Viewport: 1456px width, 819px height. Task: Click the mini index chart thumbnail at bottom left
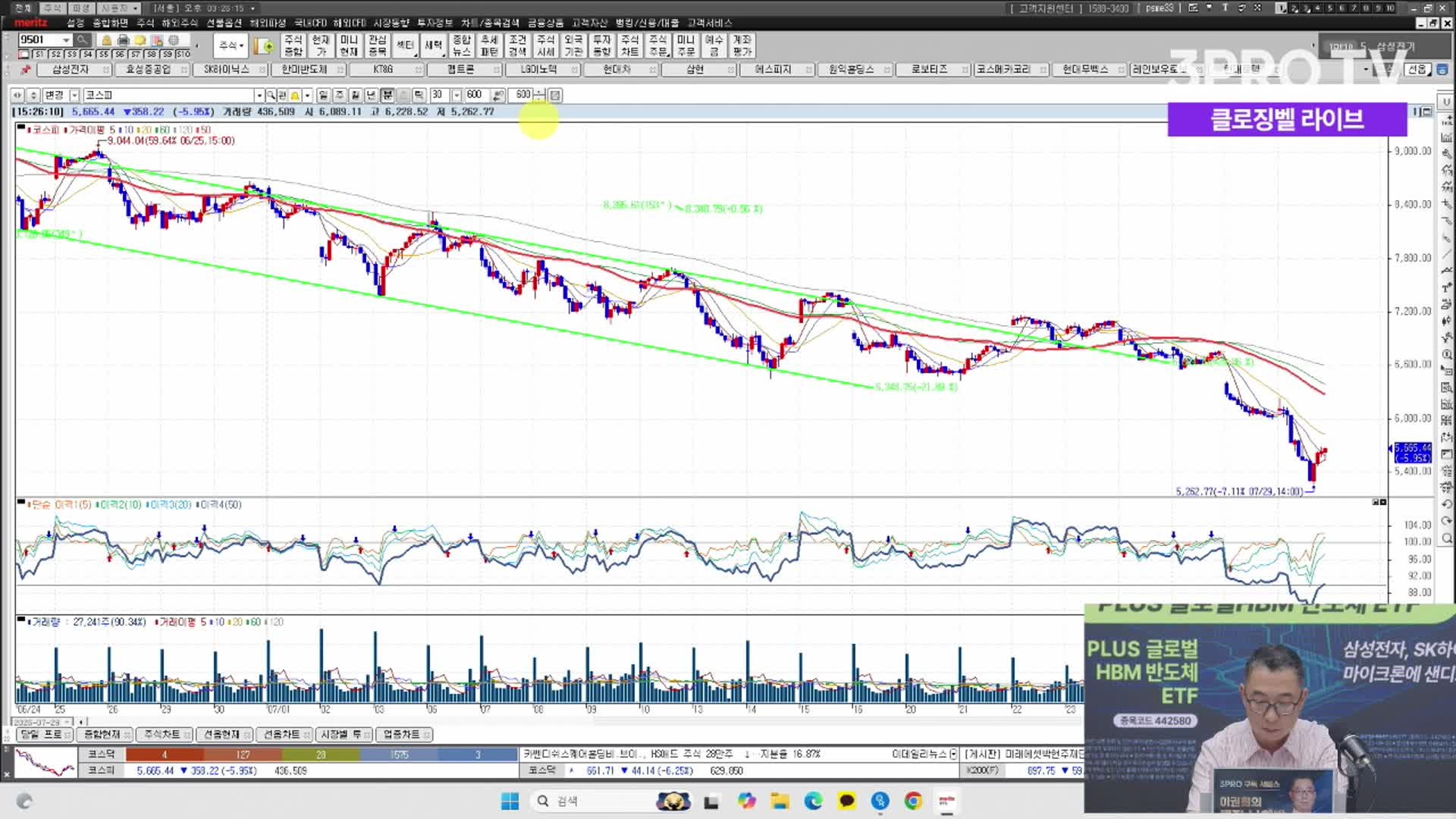[x=45, y=762]
